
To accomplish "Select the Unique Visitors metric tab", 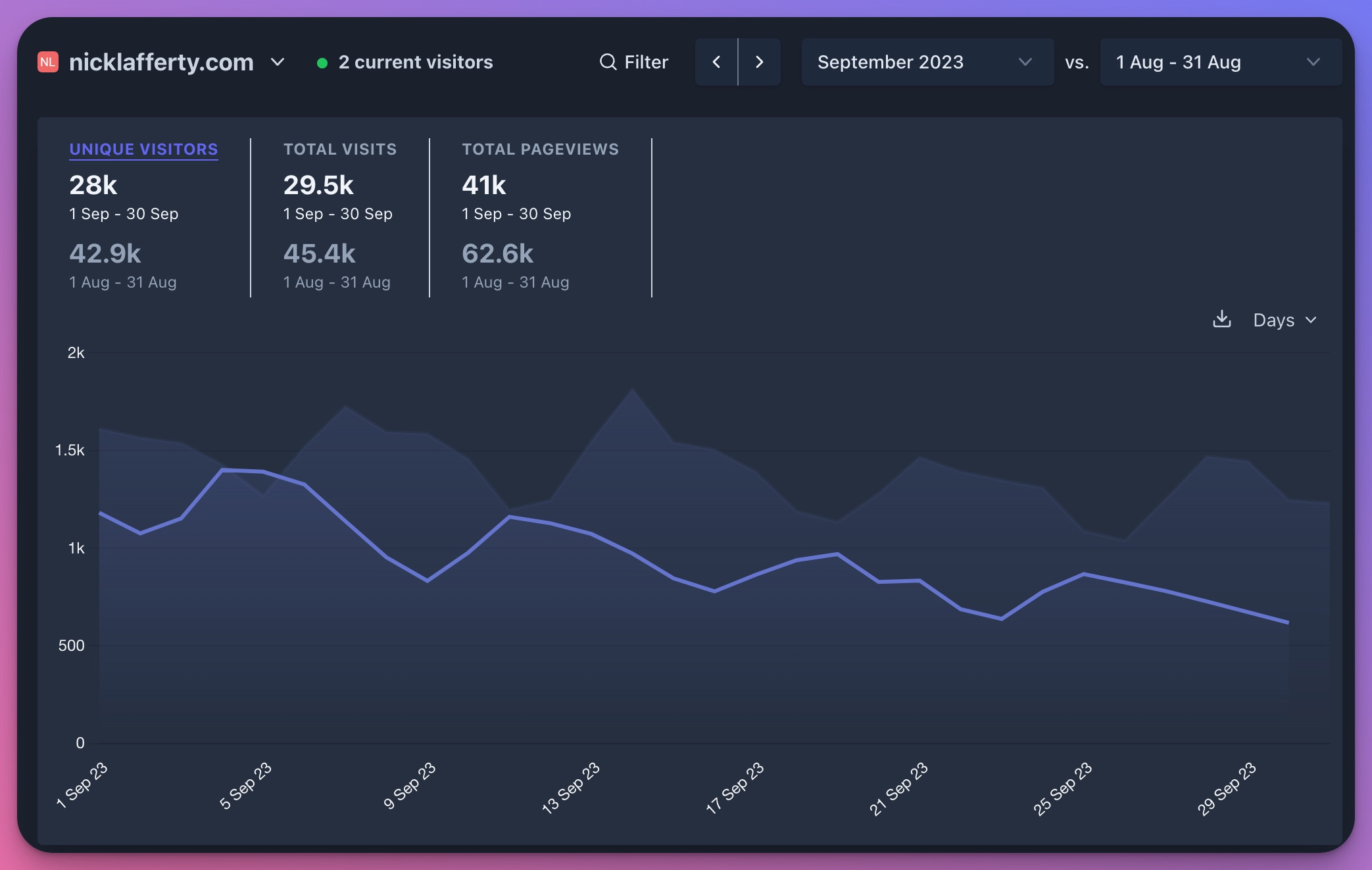I will [x=143, y=149].
